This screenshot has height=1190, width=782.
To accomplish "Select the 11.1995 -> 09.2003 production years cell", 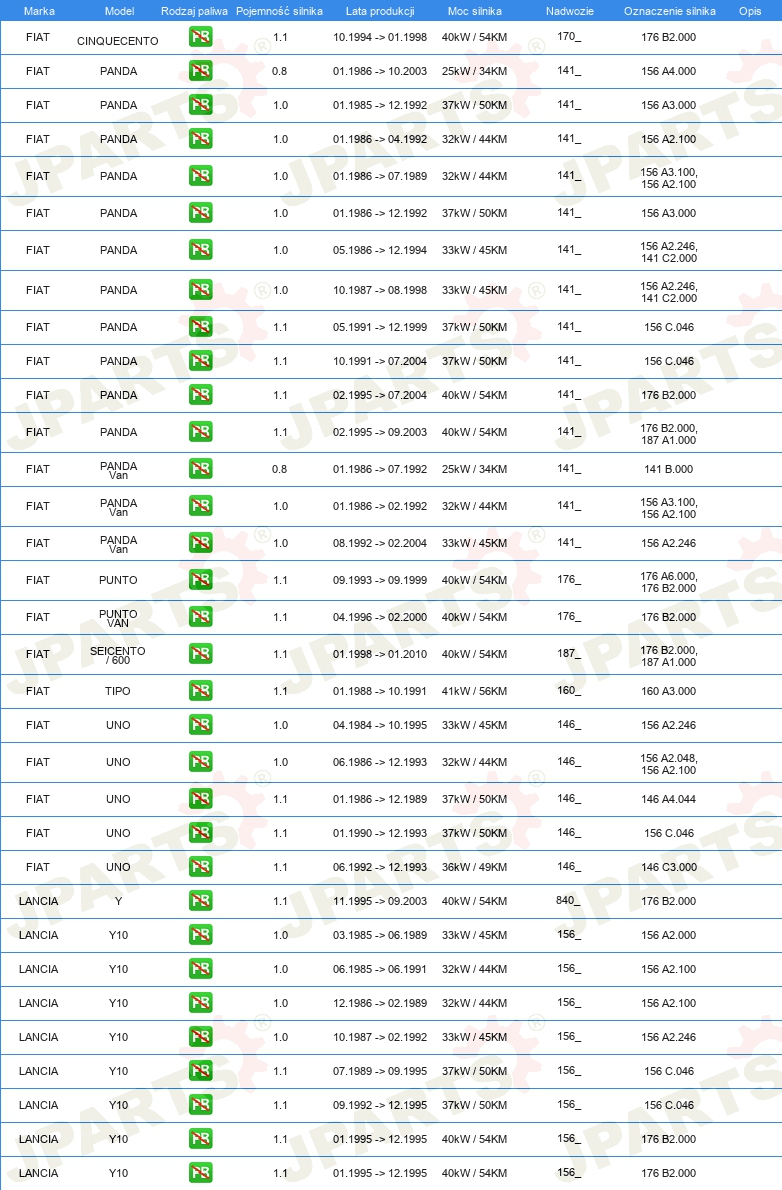I will coord(380,902).
